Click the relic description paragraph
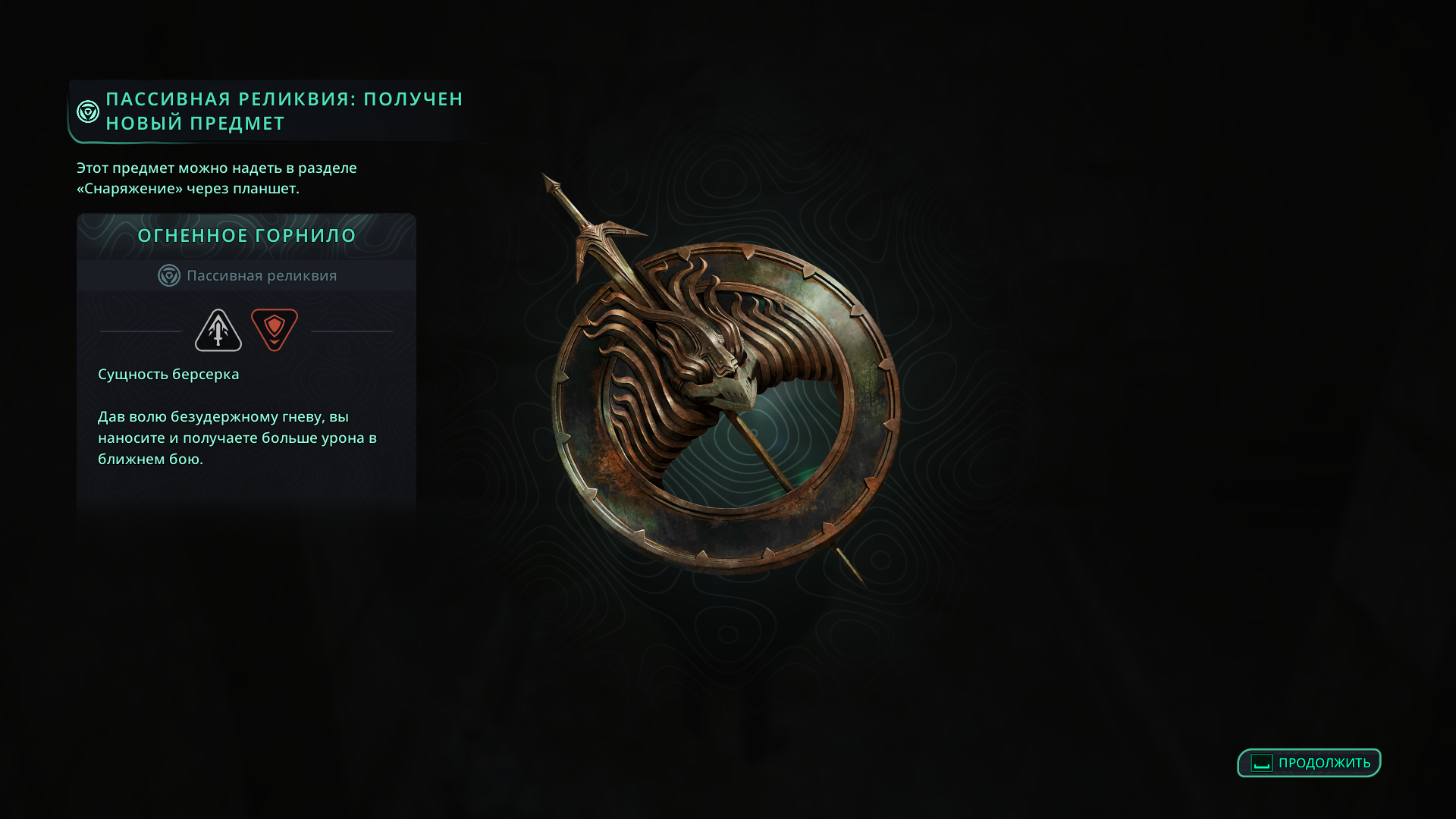1456x819 pixels. coord(237,438)
